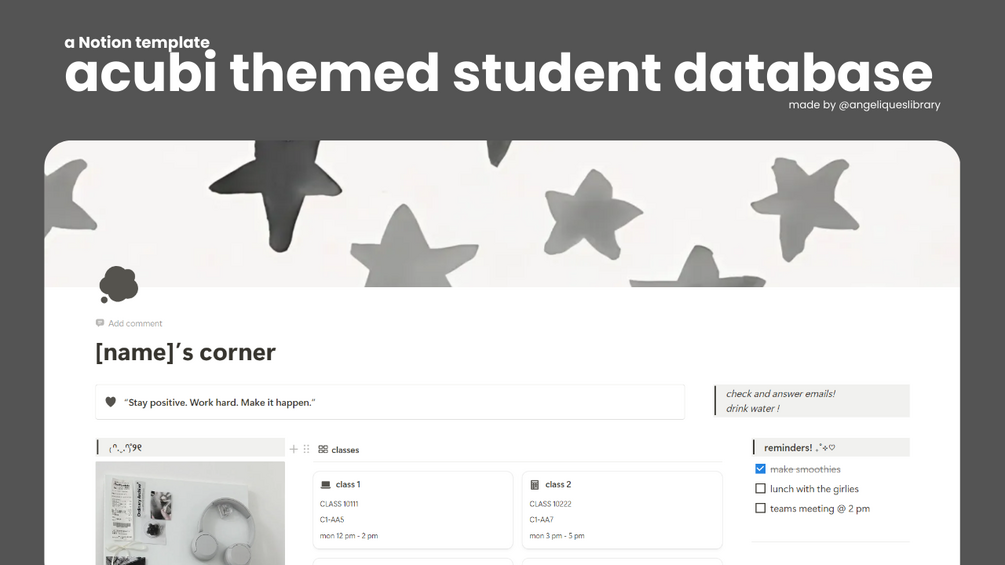This screenshot has width=1005, height=565.
Task: Click the star-patterned cover image
Action: 502,213
